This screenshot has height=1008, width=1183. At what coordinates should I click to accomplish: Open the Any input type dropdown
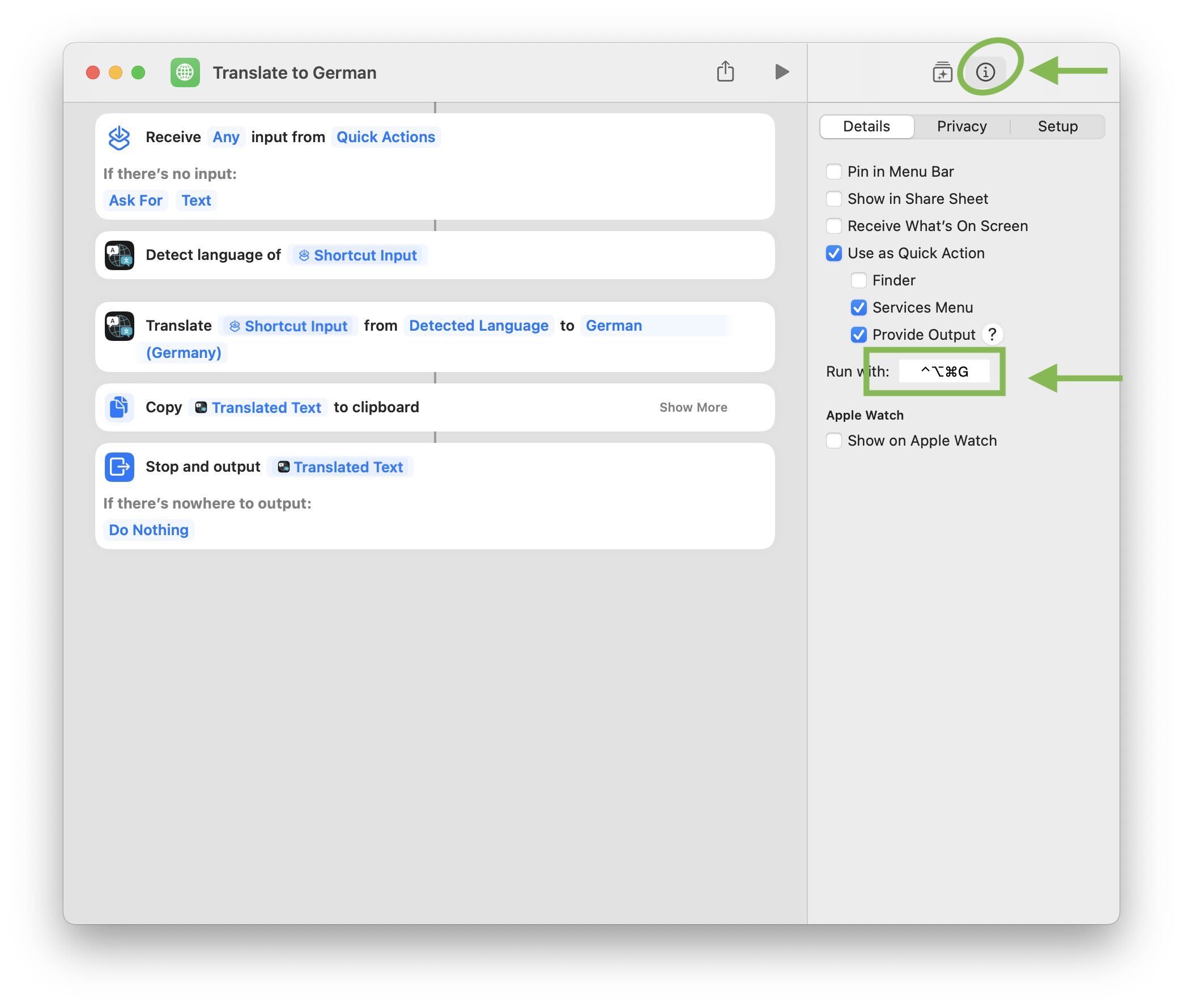226,138
